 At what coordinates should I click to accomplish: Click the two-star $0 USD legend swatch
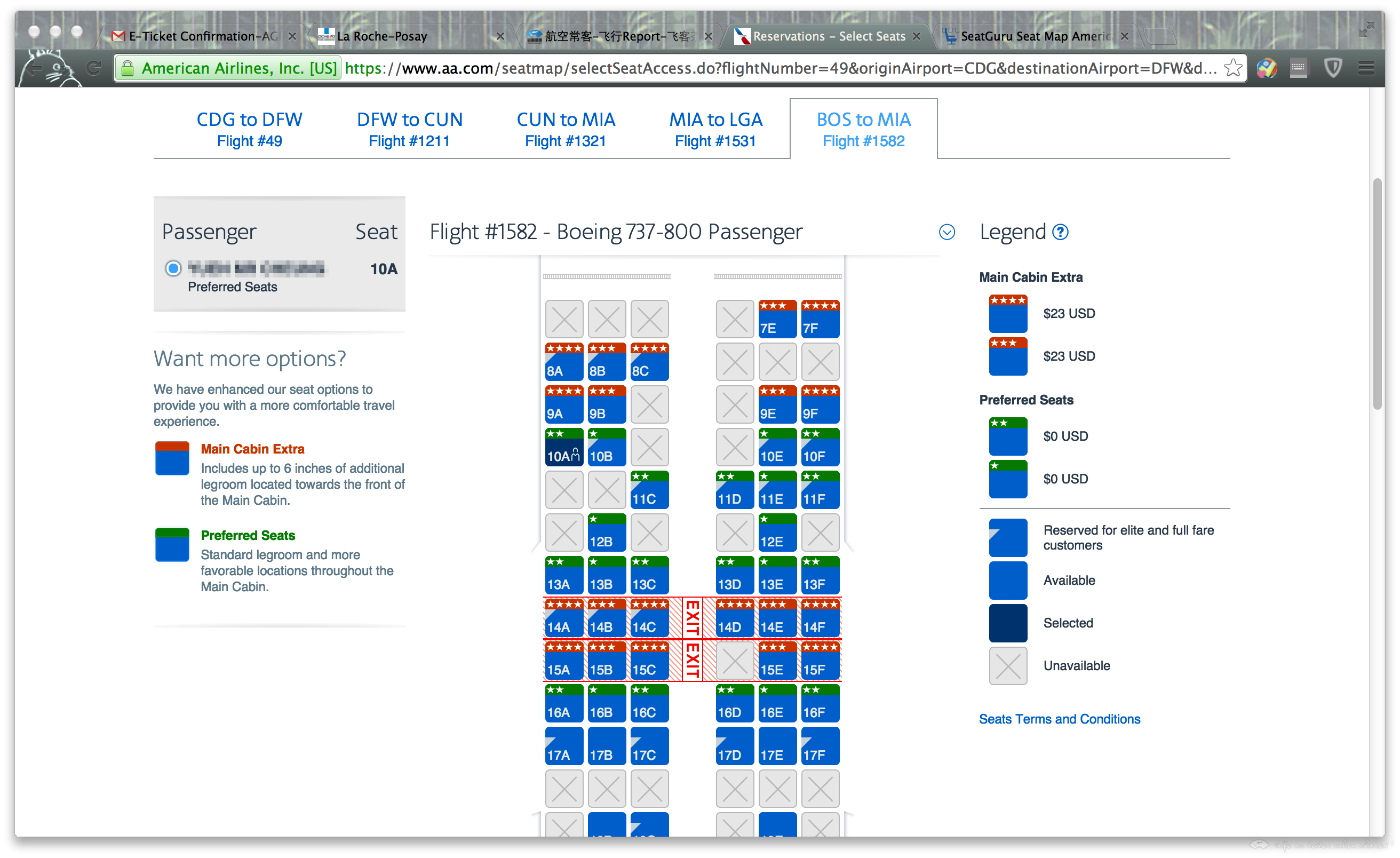click(1007, 436)
